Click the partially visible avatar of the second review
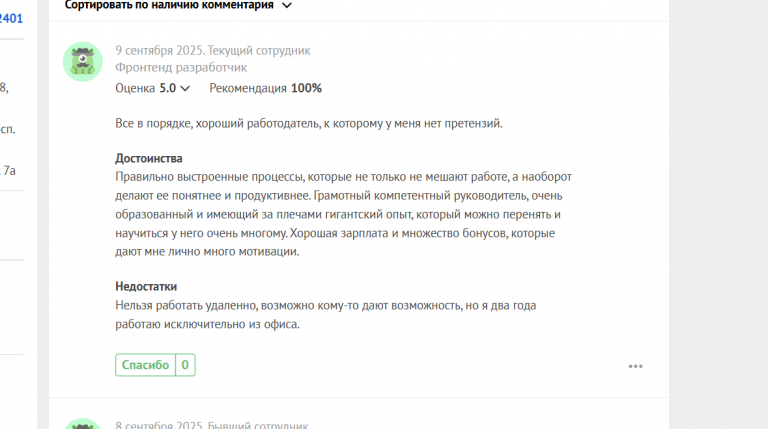 83,424
